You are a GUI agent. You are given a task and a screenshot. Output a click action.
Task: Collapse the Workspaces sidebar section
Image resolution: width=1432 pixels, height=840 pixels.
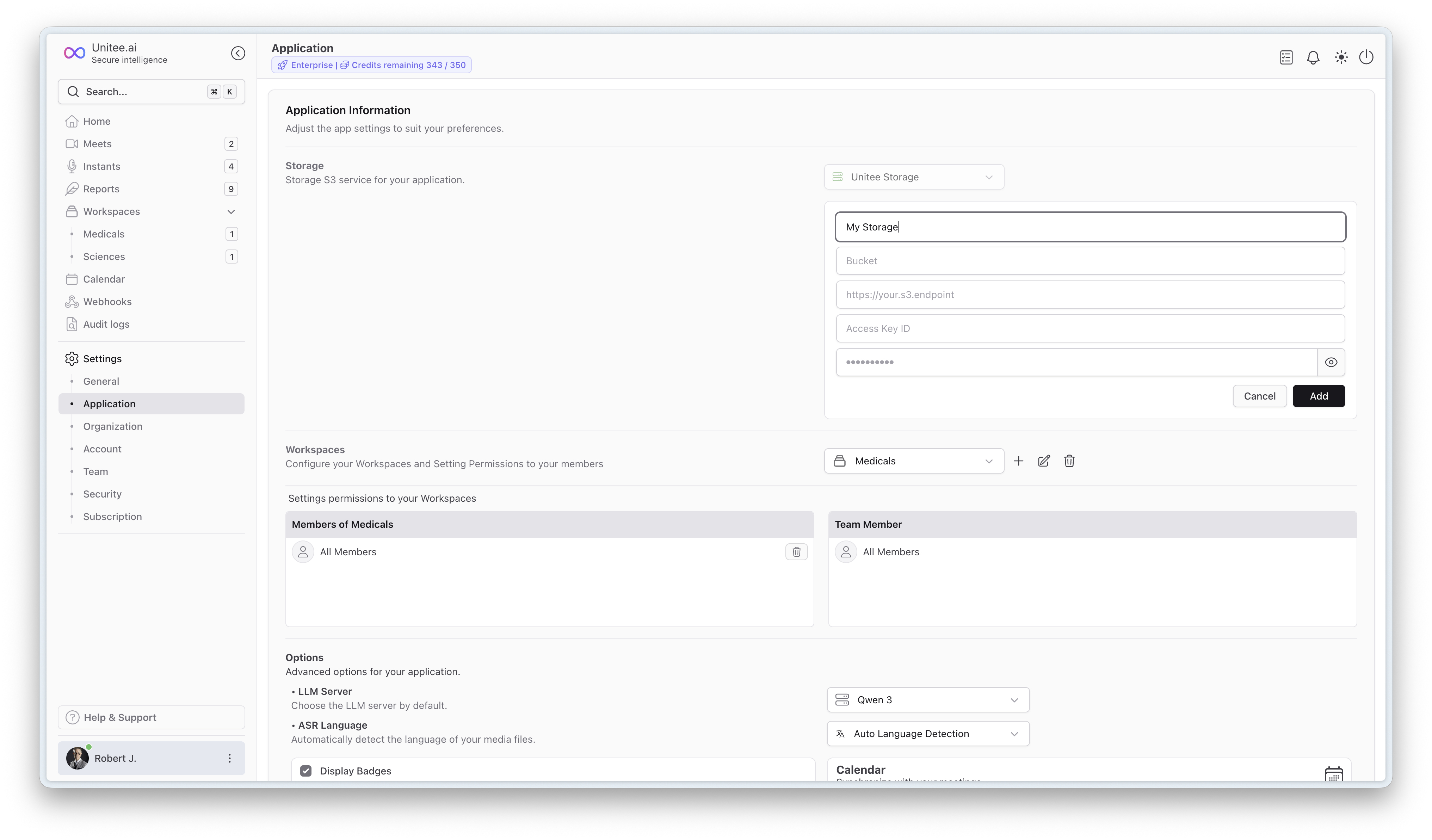pos(231,212)
